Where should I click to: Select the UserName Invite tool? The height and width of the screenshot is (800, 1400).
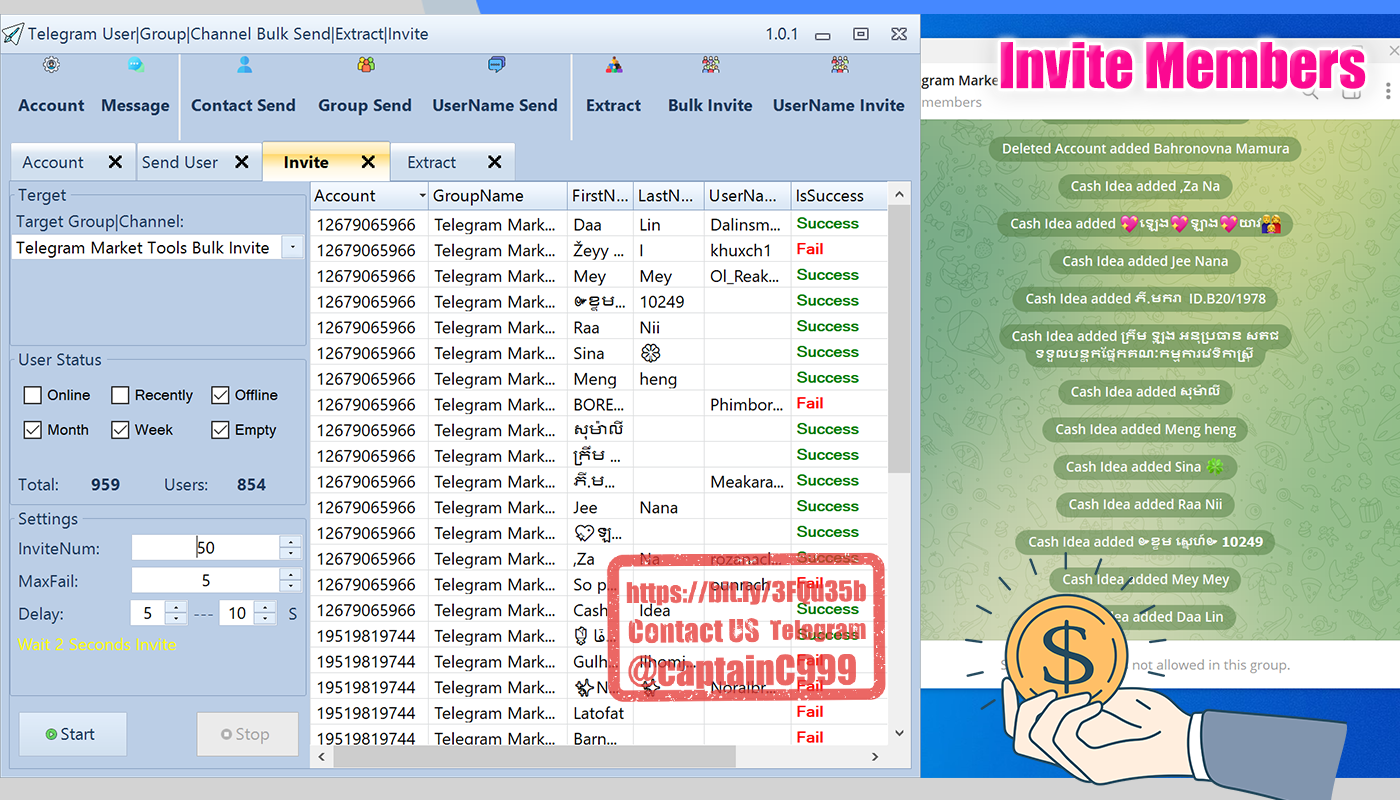pyautogui.click(x=838, y=86)
